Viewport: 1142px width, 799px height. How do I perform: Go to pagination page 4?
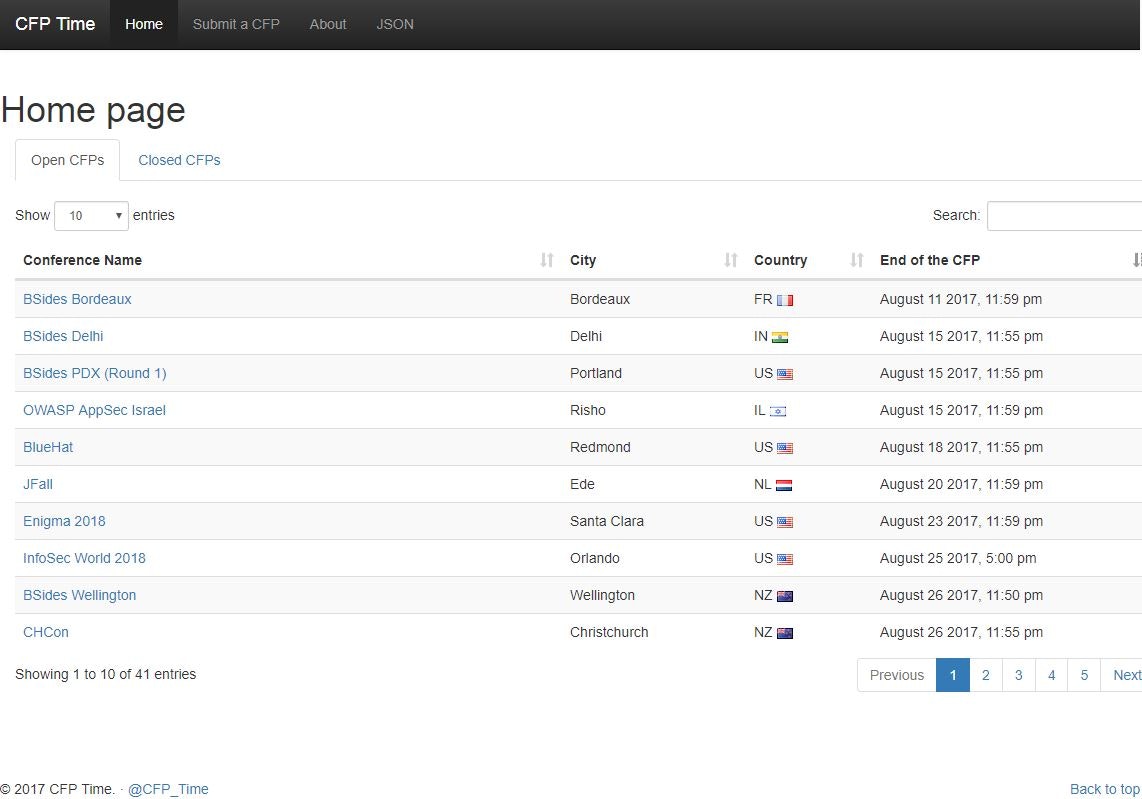point(1051,675)
